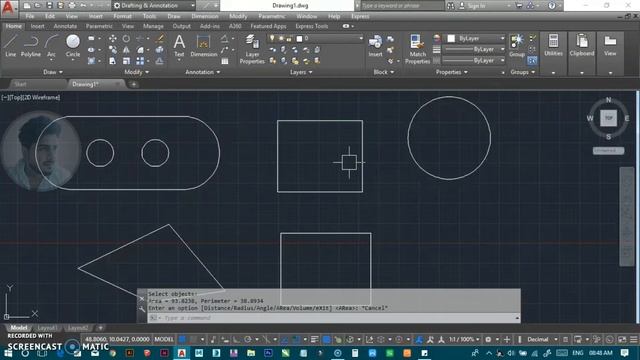Click the ByLayer object color swatch
Screen dimensions: 640x360
451,38
